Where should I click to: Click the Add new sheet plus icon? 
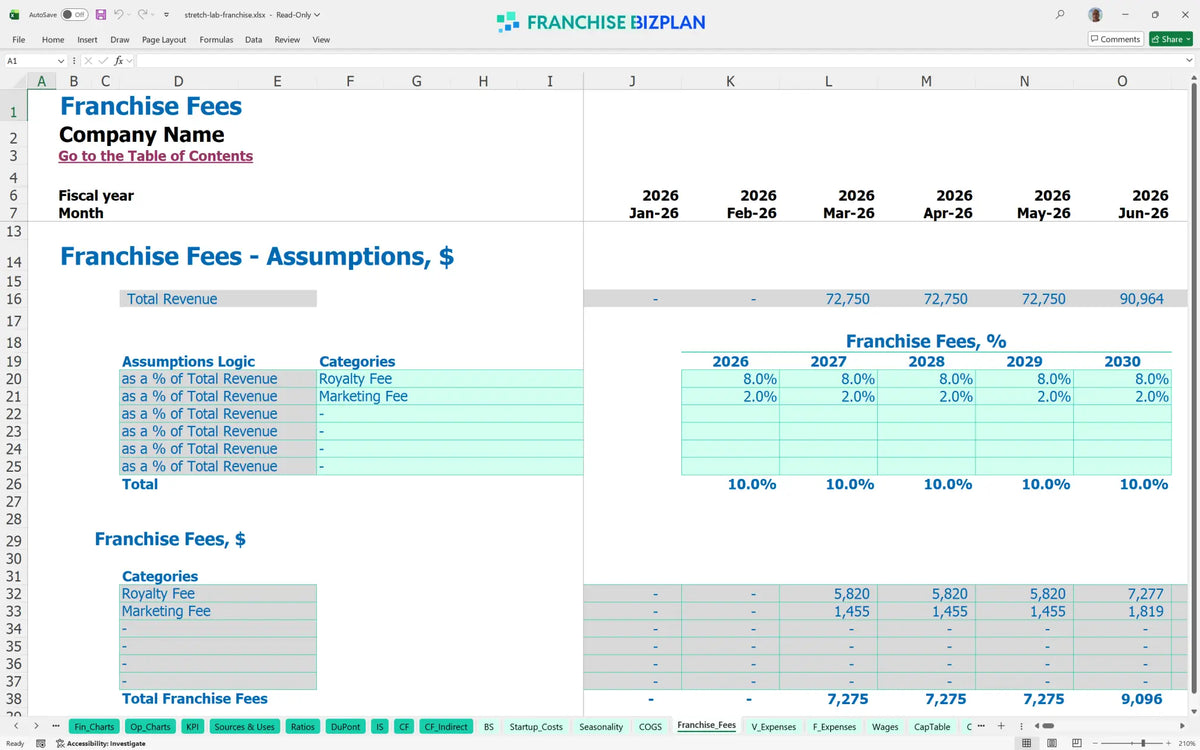pos(1001,726)
